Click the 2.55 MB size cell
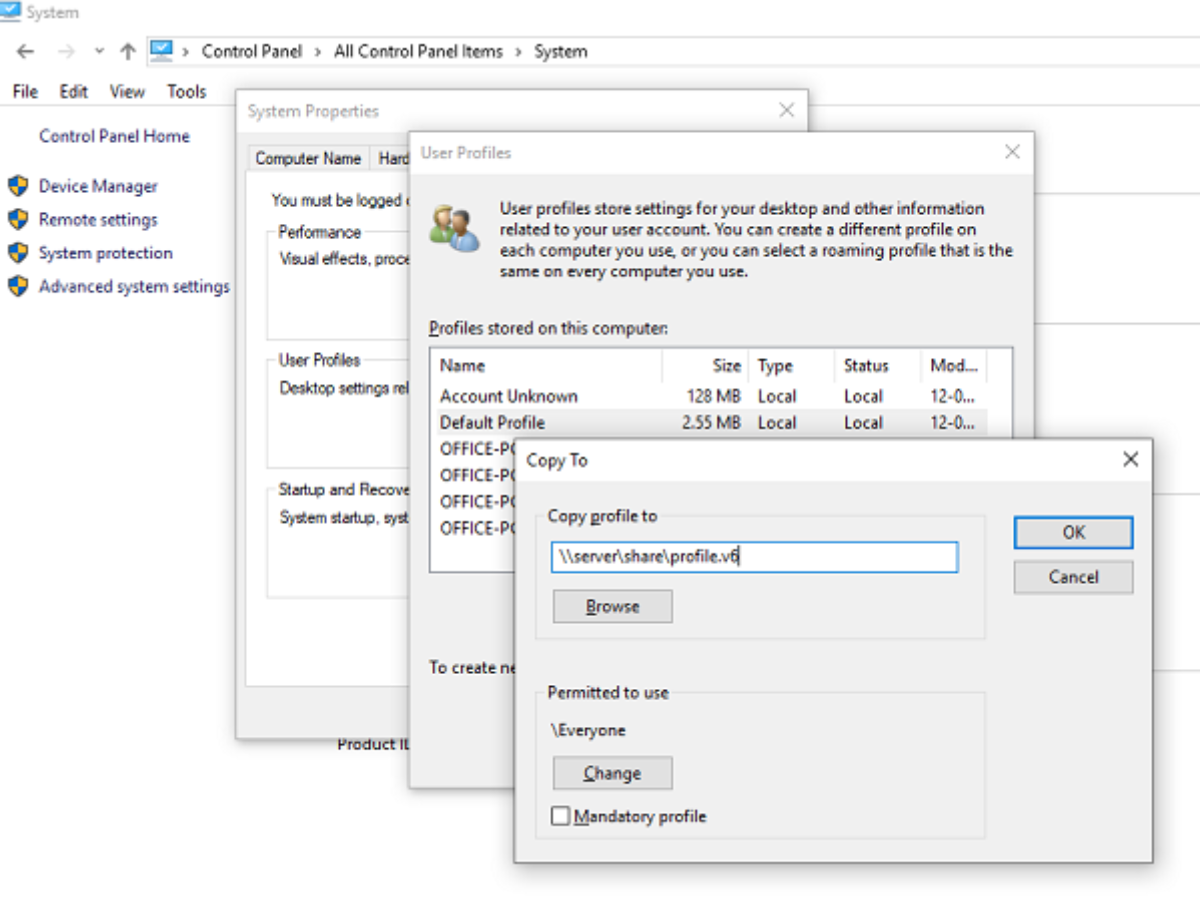 [x=711, y=422]
